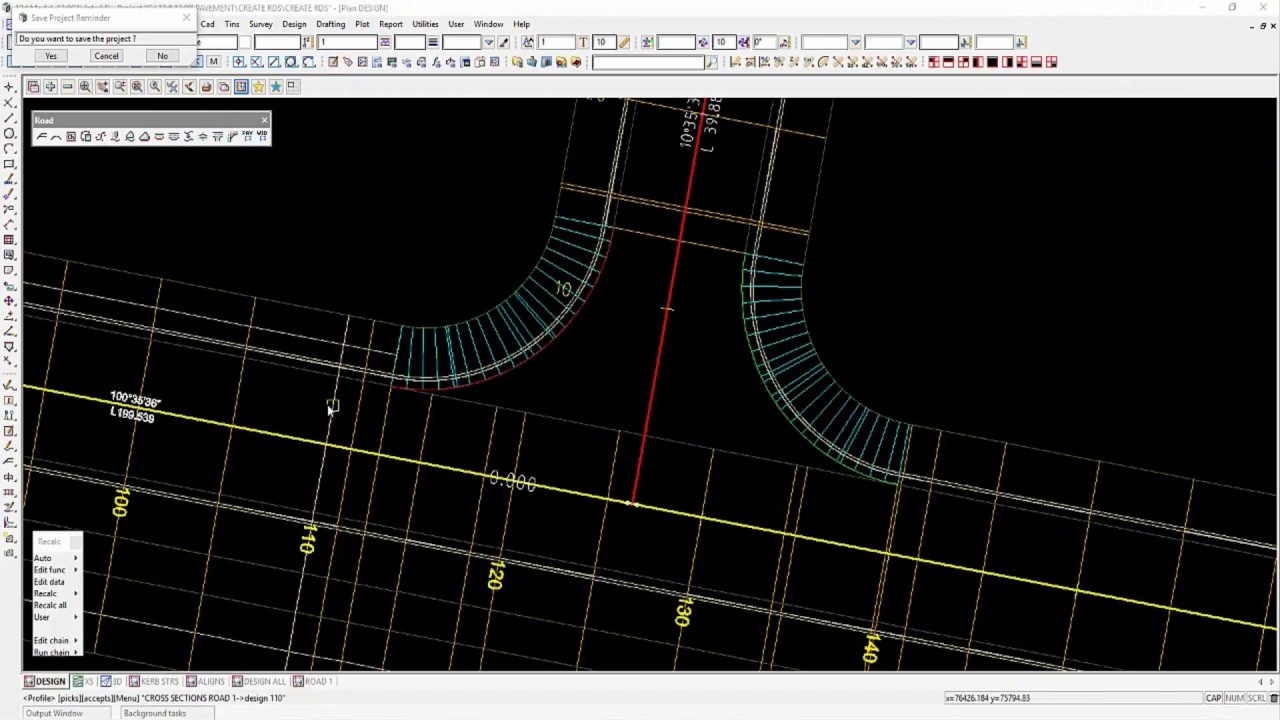Open the Cad menu
The image size is (1280, 720).
tap(207, 24)
